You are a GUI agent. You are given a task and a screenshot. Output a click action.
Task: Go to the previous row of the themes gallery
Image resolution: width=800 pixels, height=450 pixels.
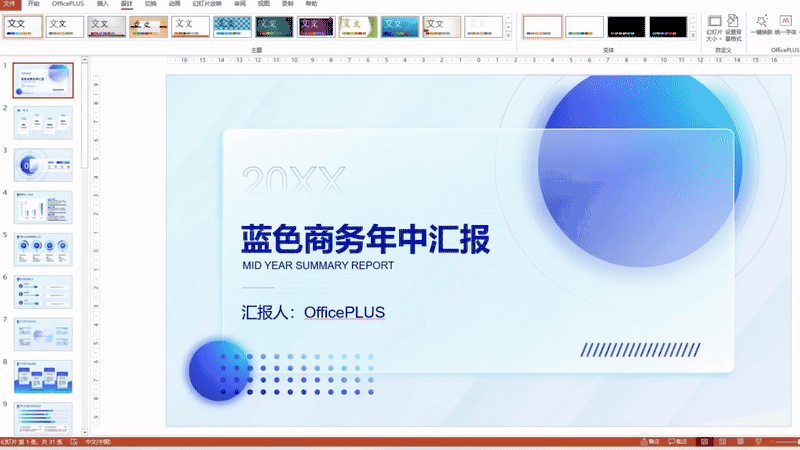(508, 18)
